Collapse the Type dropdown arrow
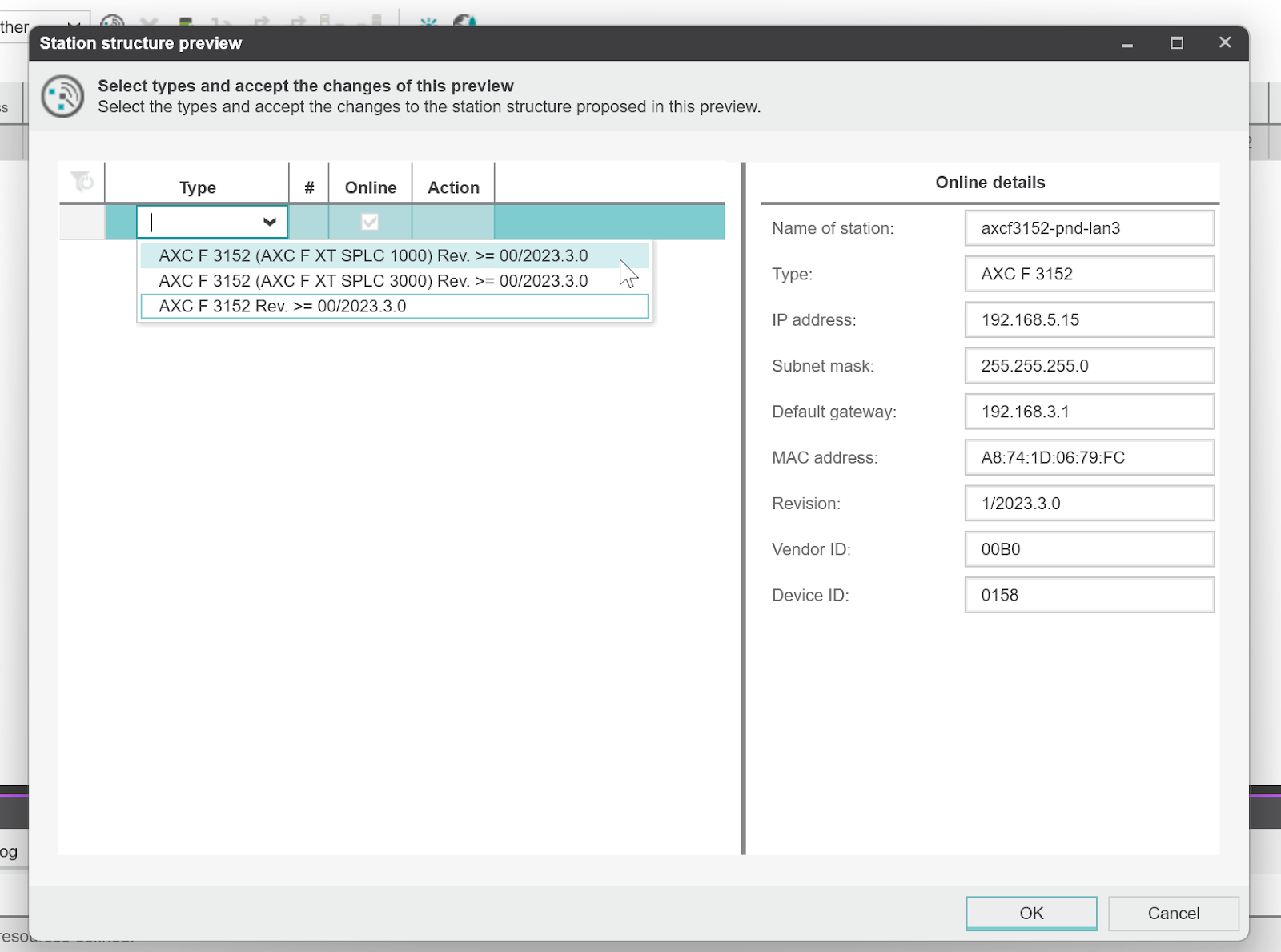The image size is (1281, 952). [270, 222]
